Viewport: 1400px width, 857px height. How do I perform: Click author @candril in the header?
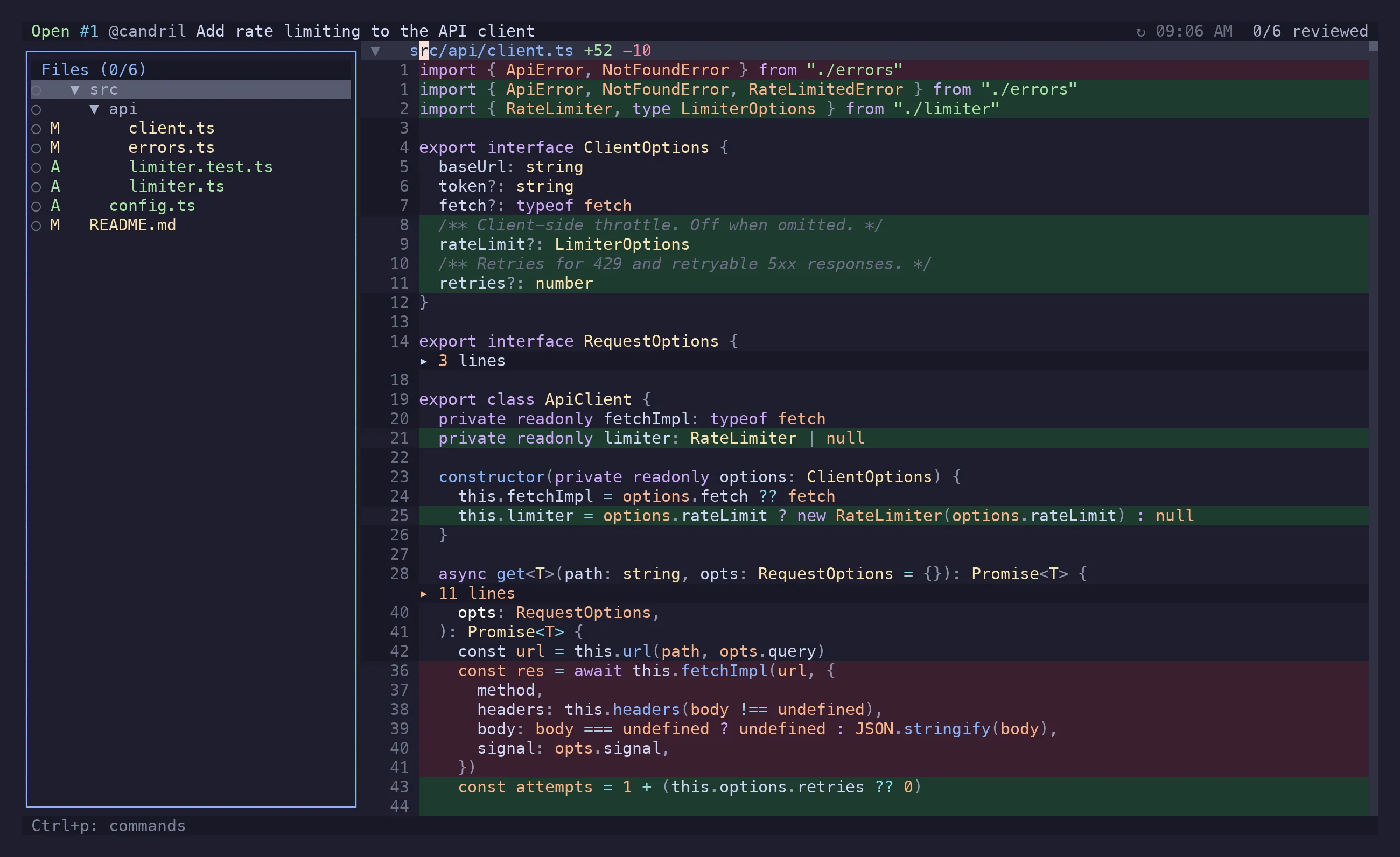pos(147,31)
